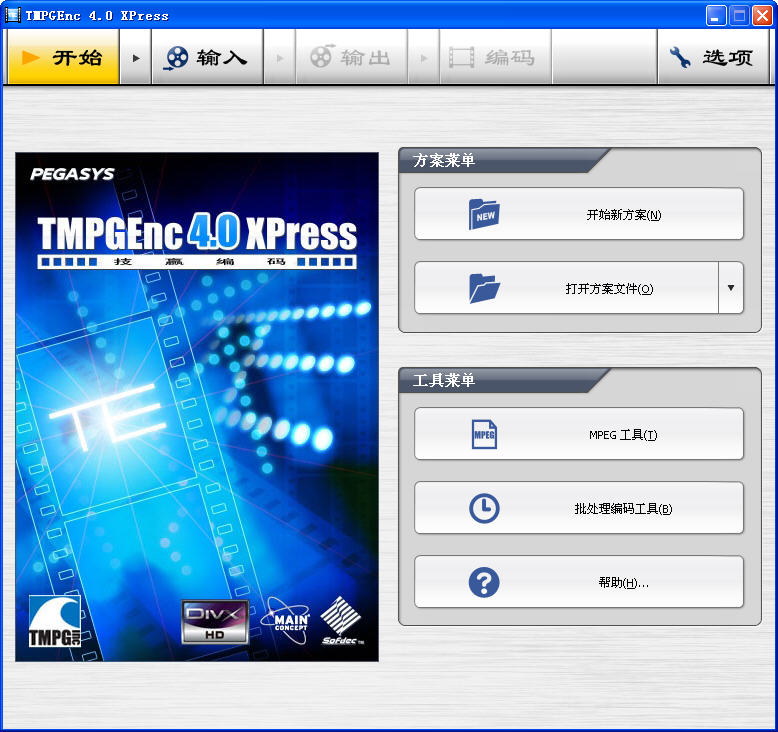Maximize the TMPGEnc window

tap(739, 15)
